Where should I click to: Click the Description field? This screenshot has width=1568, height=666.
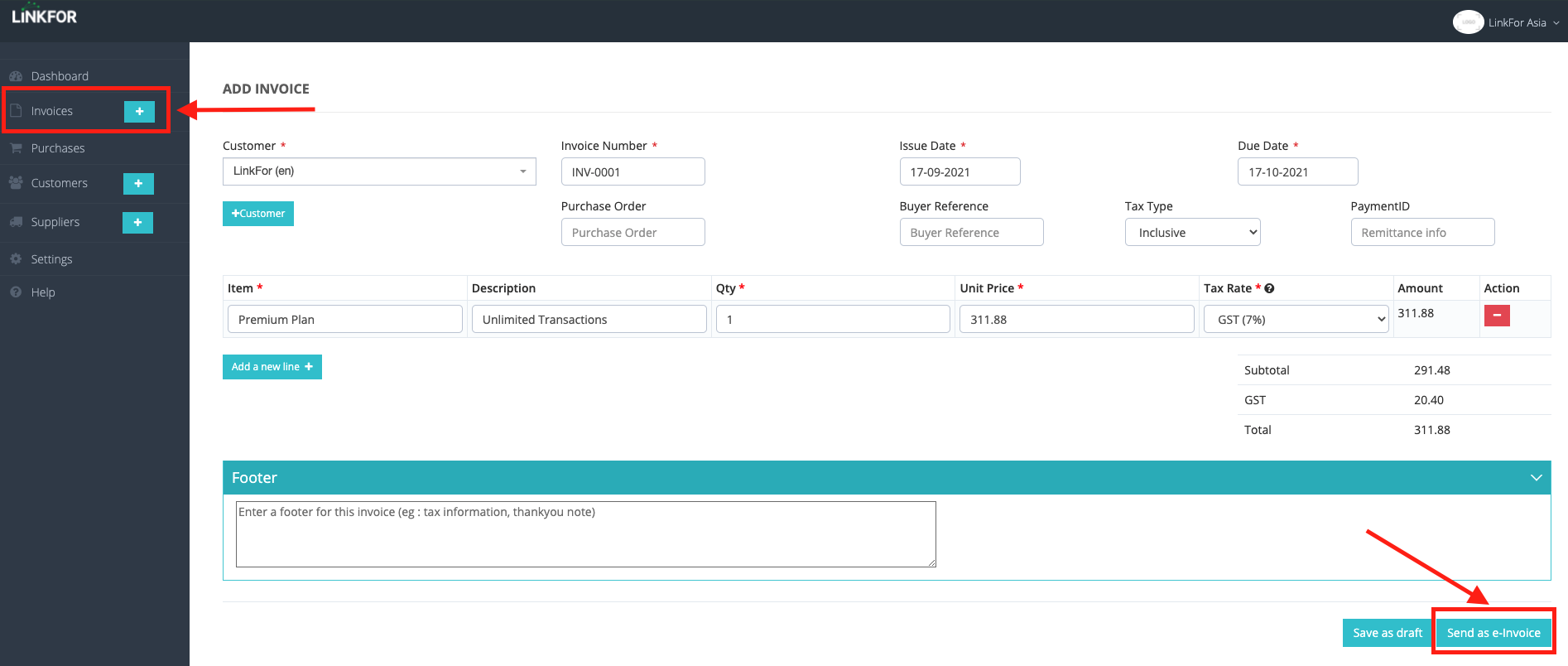point(589,319)
